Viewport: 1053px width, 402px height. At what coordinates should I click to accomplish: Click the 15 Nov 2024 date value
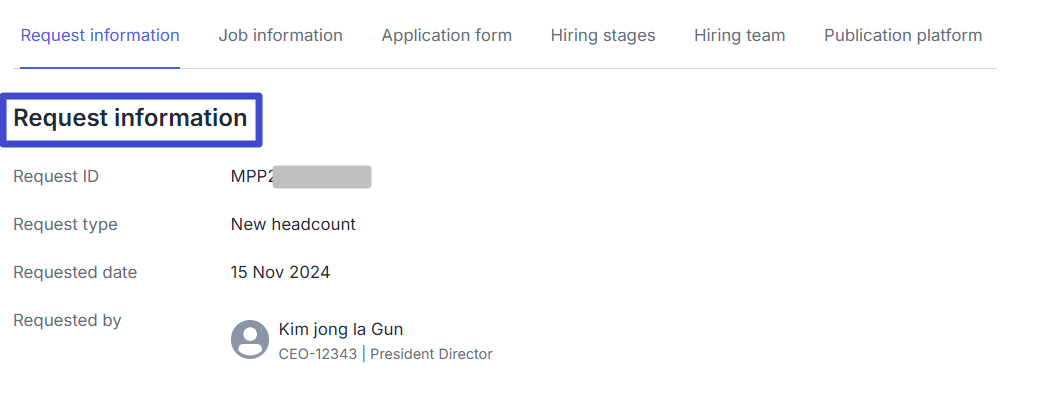280,273
